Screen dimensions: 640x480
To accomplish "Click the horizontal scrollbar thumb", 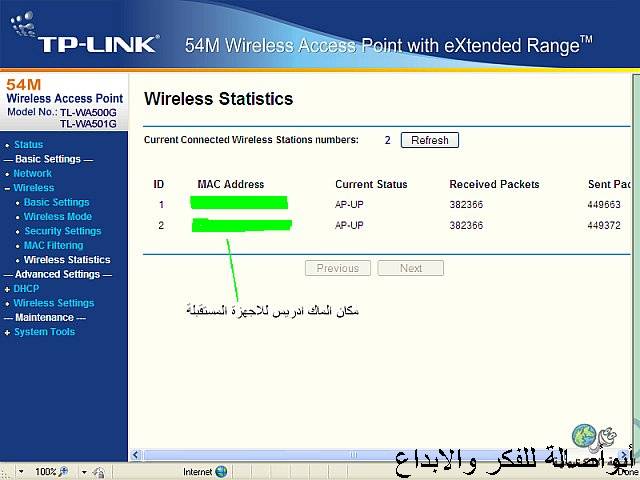I will pos(353,455).
